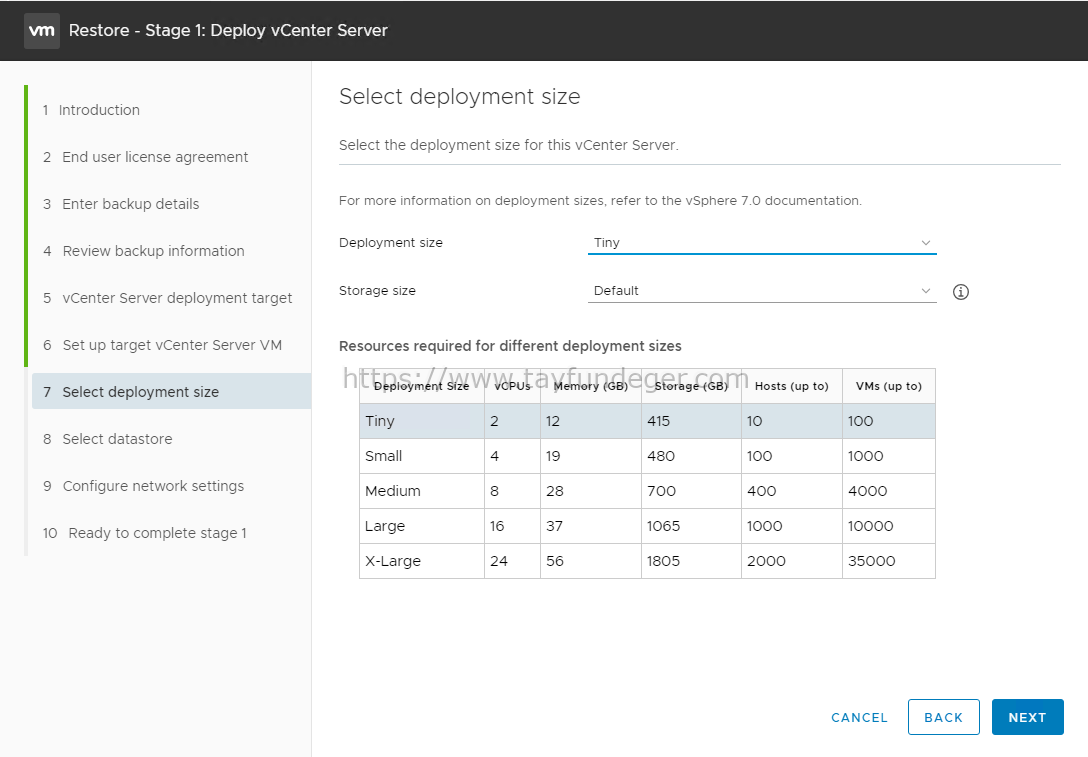Screen dimensions: 1088x757
Task: Click the NEXT button
Action: (1027, 717)
